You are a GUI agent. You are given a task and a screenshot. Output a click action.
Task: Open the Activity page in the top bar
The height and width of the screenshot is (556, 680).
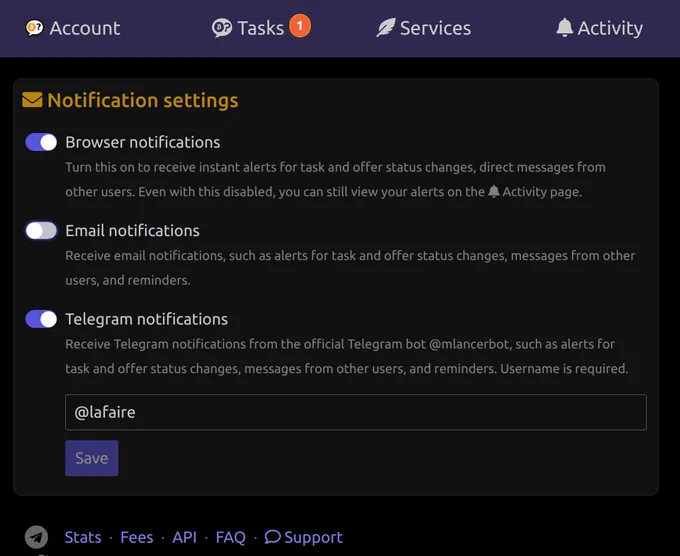click(599, 28)
